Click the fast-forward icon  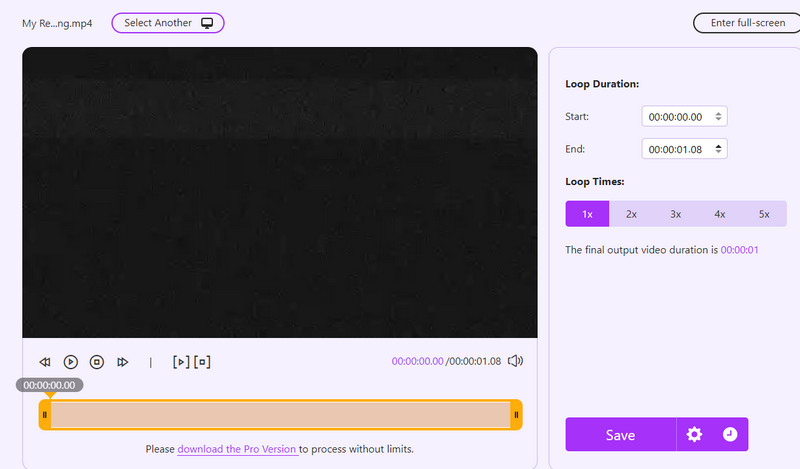(123, 362)
